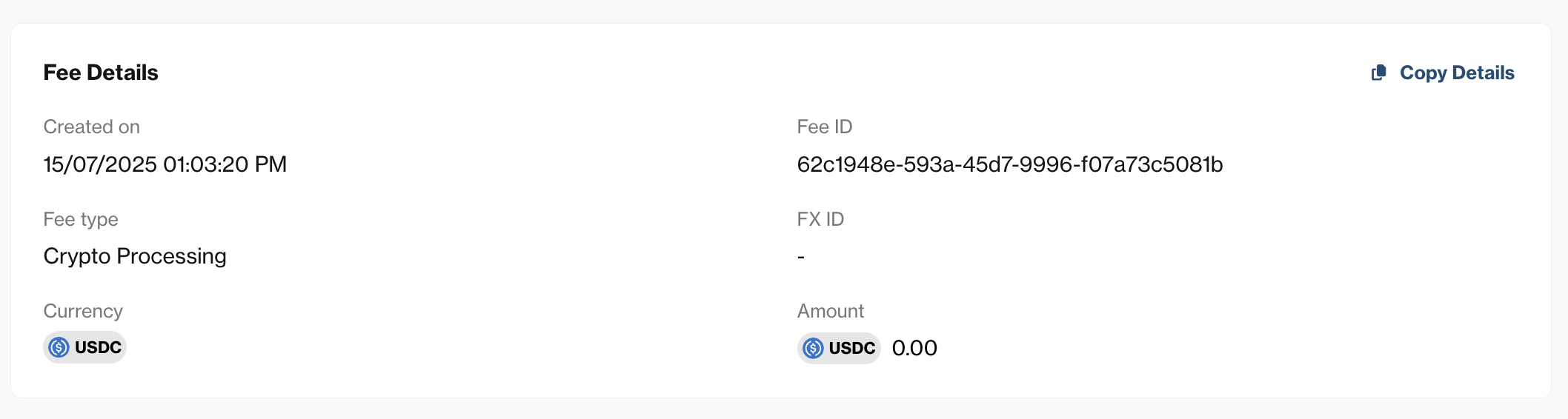Click the Fee ID label
Image resolution: width=1568 pixels, height=419 pixels.
[x=825, y=127]
